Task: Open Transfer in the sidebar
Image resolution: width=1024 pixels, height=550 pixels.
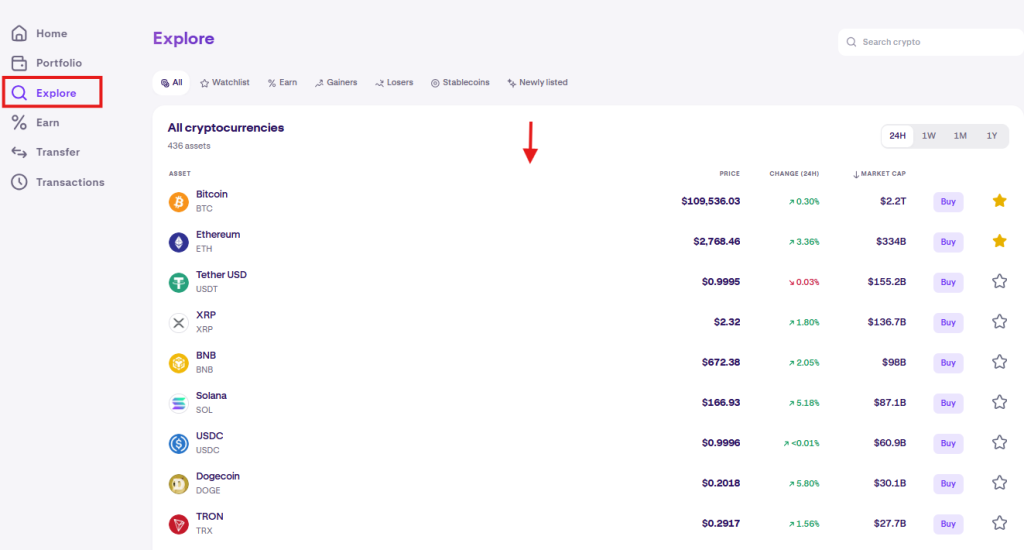Action: click(x=45, y=152)
